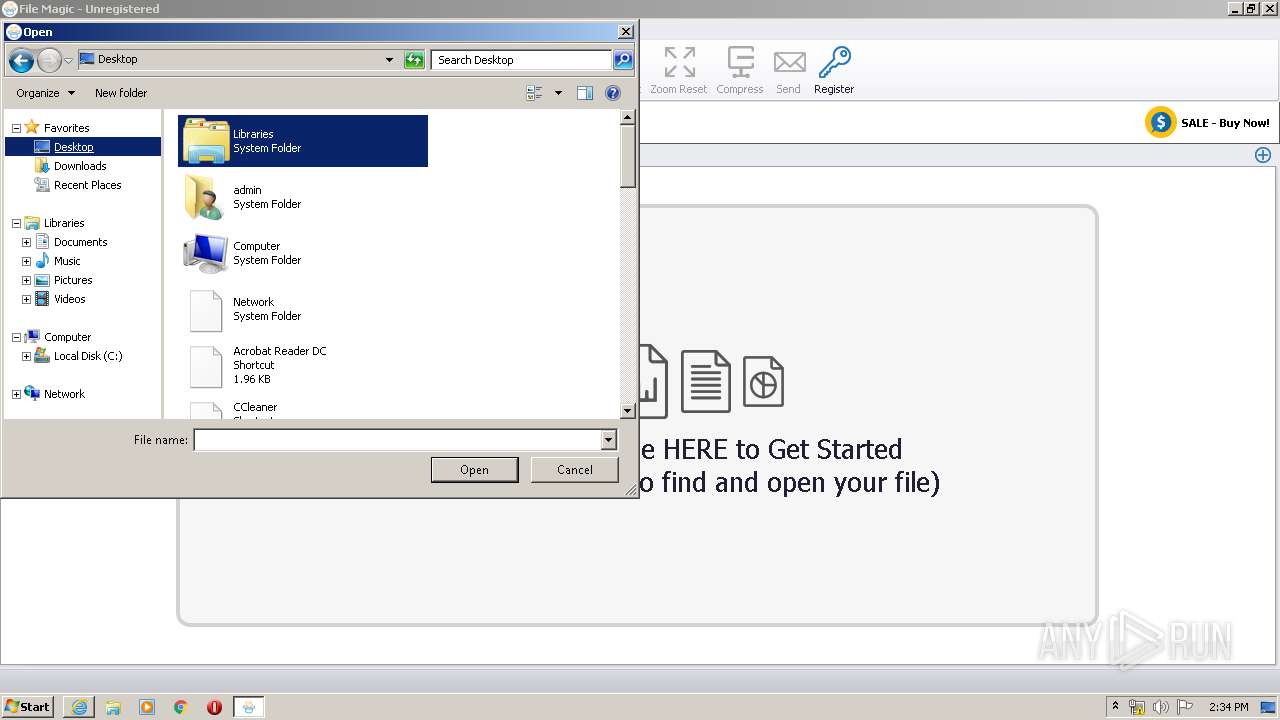The image size is (1280, 720).
Task: Open the Organize menu
Action: click(45, 93)
